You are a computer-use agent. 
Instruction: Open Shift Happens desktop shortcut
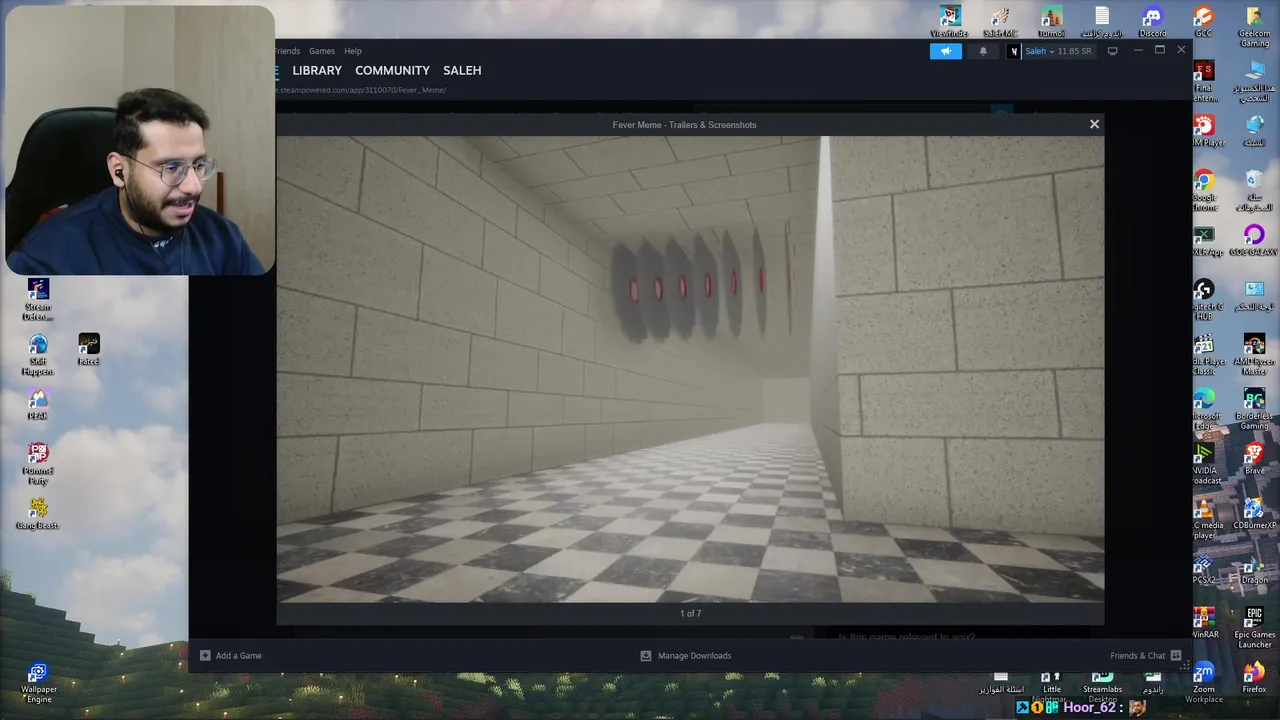tap(38, 355)
